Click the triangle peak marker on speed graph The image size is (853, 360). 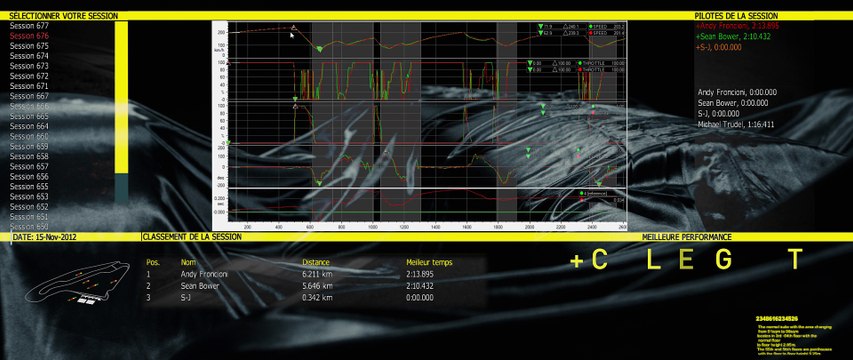pyautogui.click(x=294, y=26)
